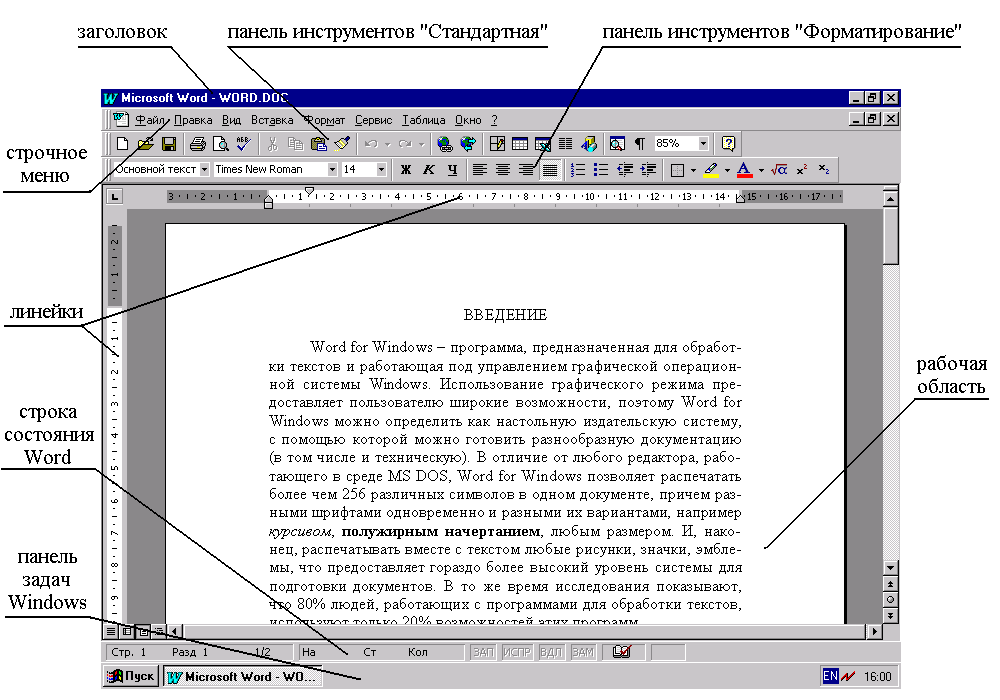Show the Drawing toolbar
This screenshot has height=700, width=1000.
click(589, 144)
